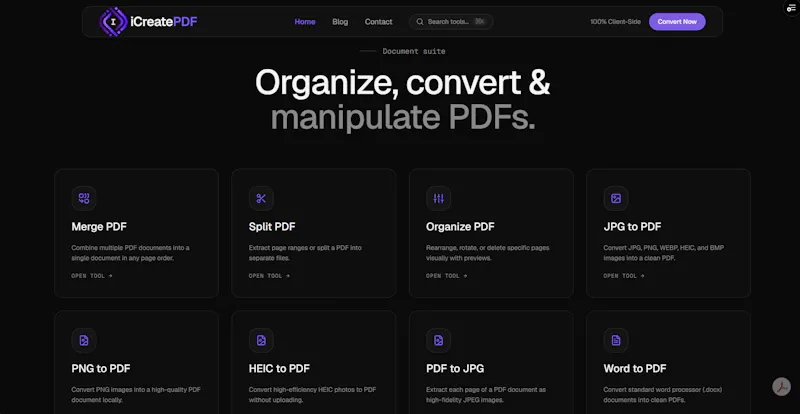Click the PNG to PDF card title

pos(101,369)
